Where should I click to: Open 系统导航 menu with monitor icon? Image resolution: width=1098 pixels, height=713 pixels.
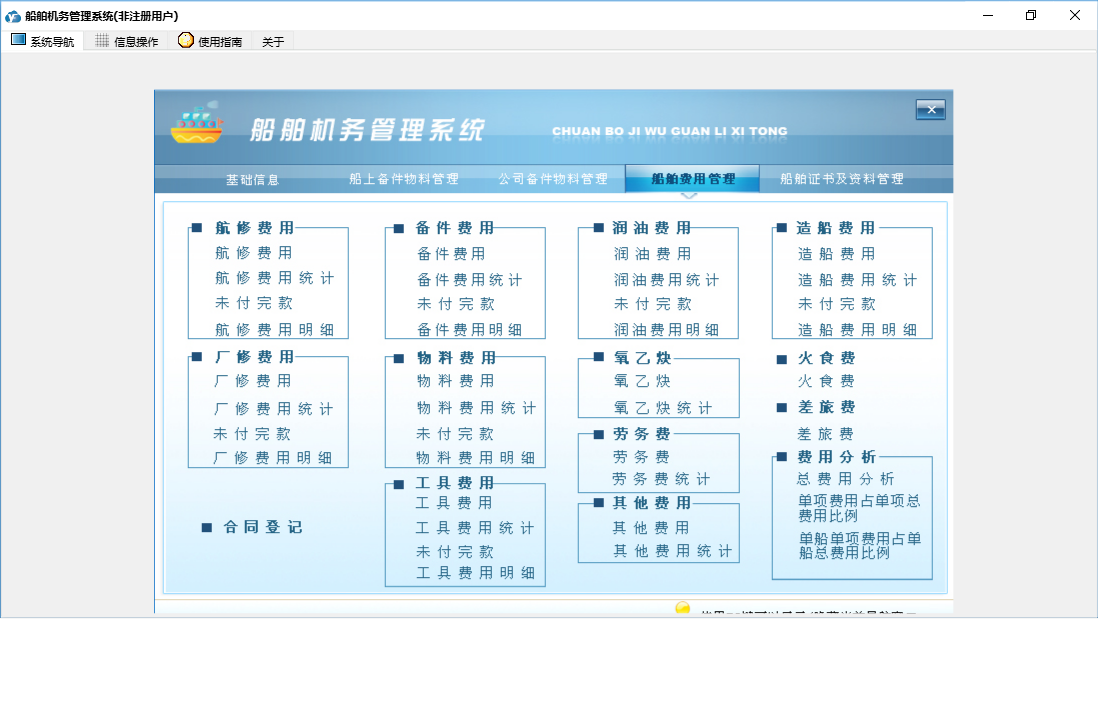click(43, 41)
